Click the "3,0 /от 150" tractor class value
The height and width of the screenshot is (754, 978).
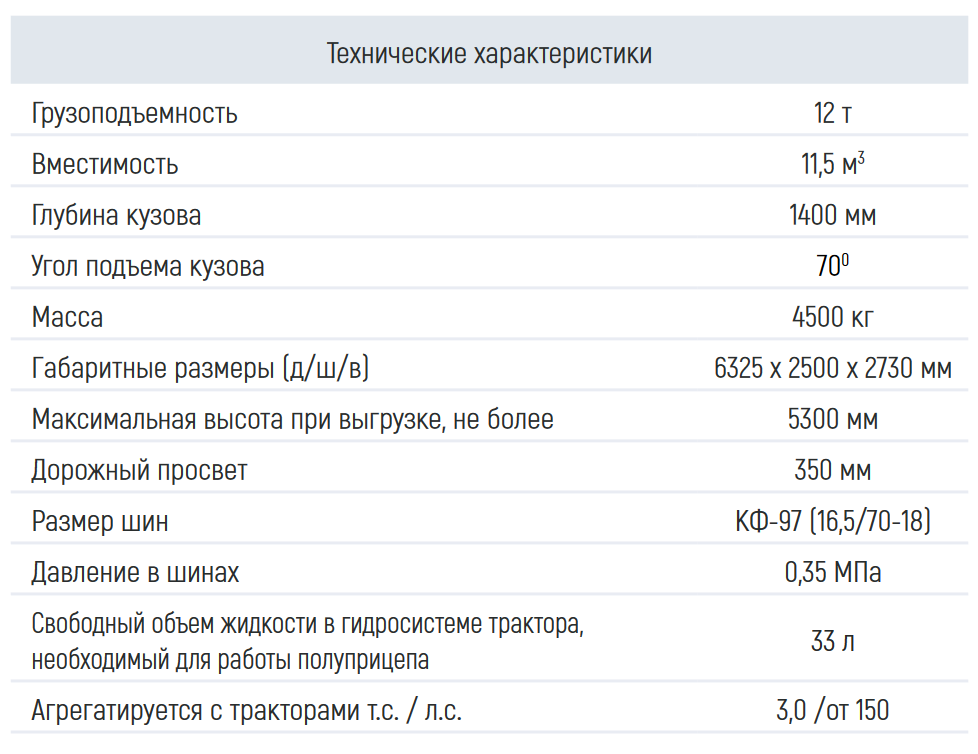(832, 711)
